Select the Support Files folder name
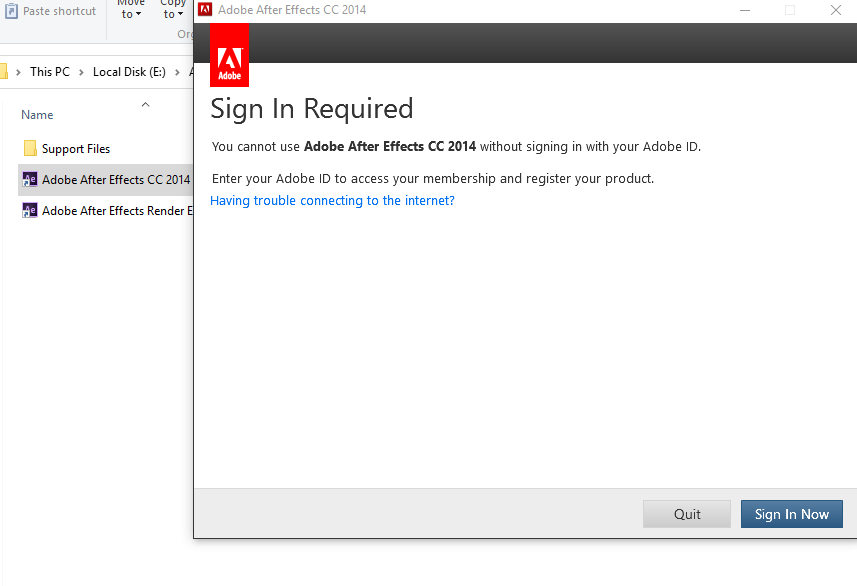This screenshot has height=586, width=857. click(x=76, y=149)
